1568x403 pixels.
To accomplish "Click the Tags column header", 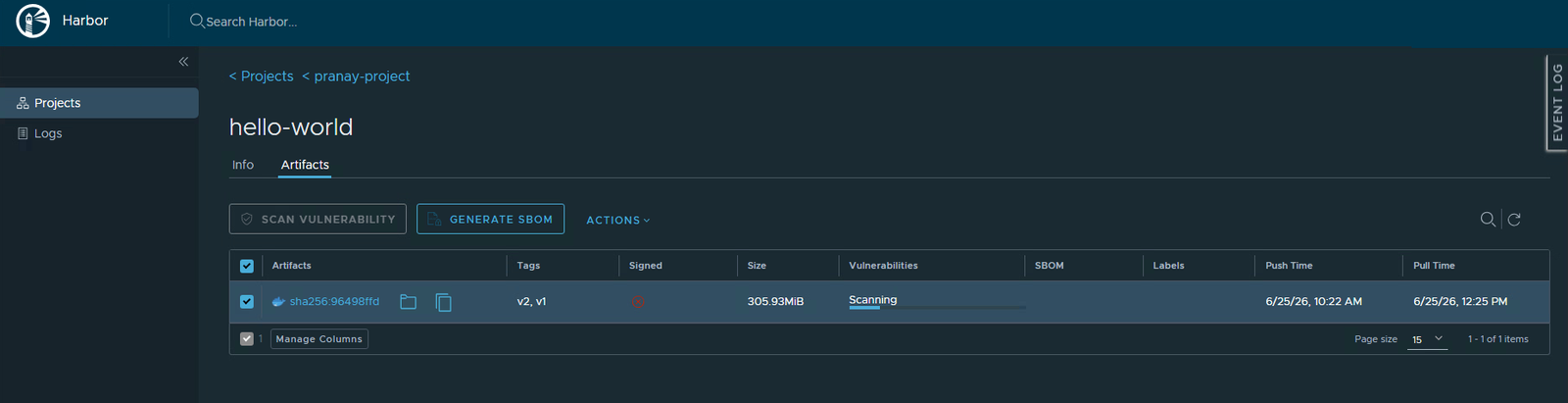I will tap(528, 266).
